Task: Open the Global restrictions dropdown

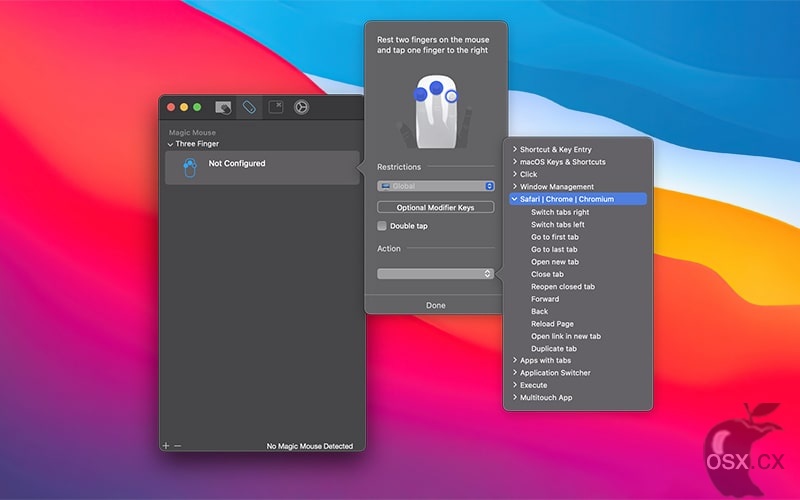Action: 435,186
